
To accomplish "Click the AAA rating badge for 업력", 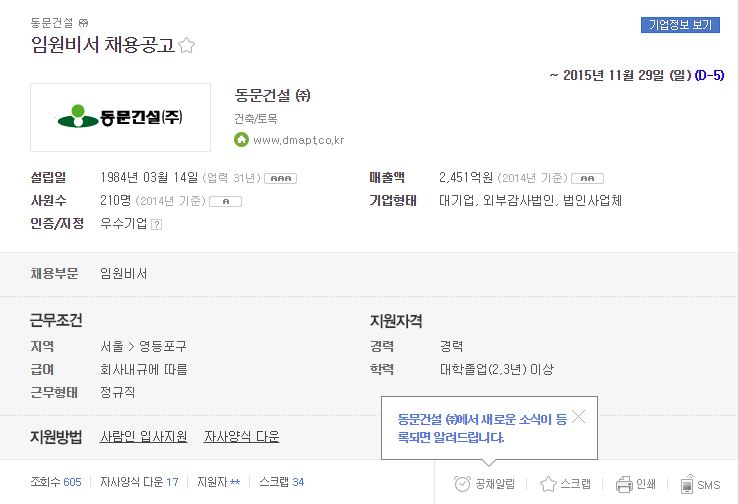I will (x=280, y=179).
